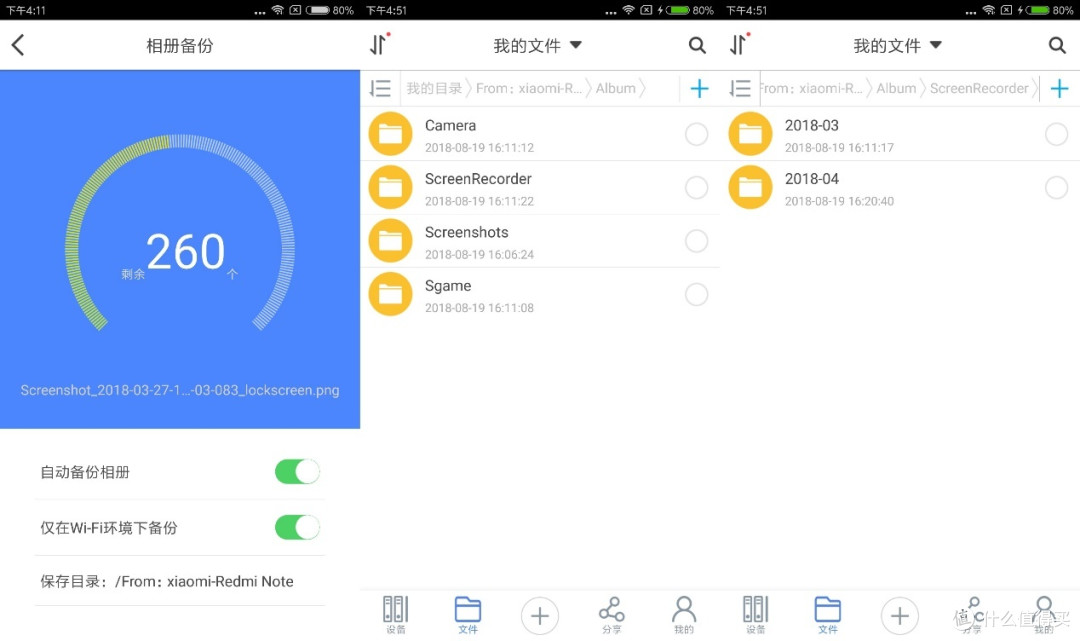Tap the battery icon at 下午4:11
Screen dimensions: 1080x641
click(318, 10)
